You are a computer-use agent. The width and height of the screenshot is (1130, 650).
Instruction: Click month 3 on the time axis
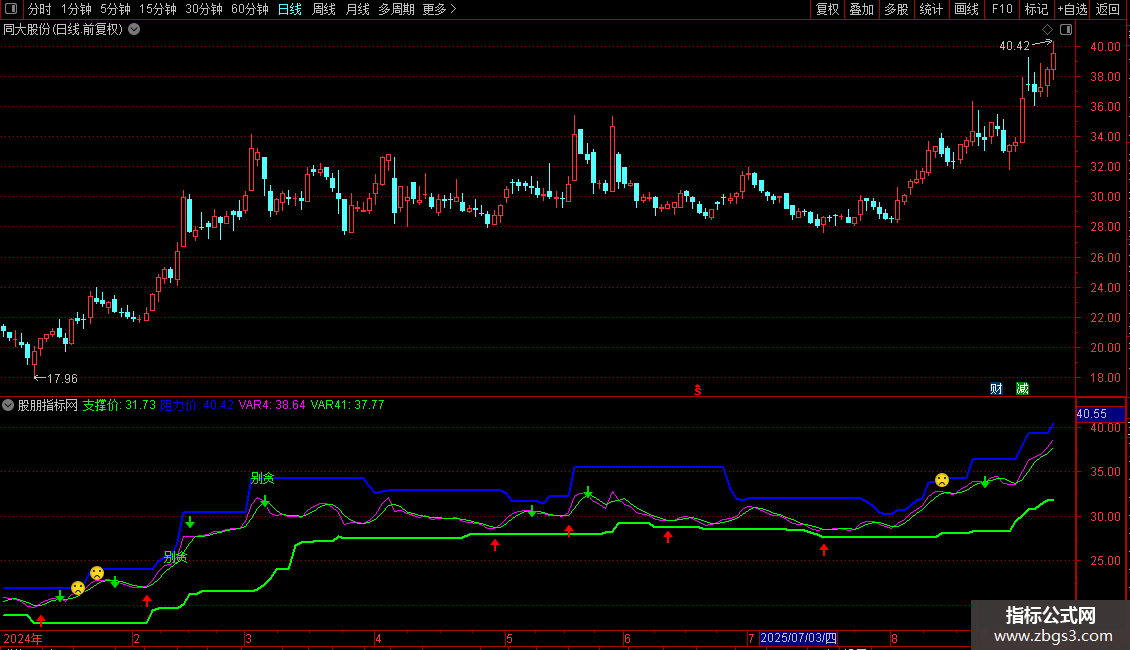(248, 638)
